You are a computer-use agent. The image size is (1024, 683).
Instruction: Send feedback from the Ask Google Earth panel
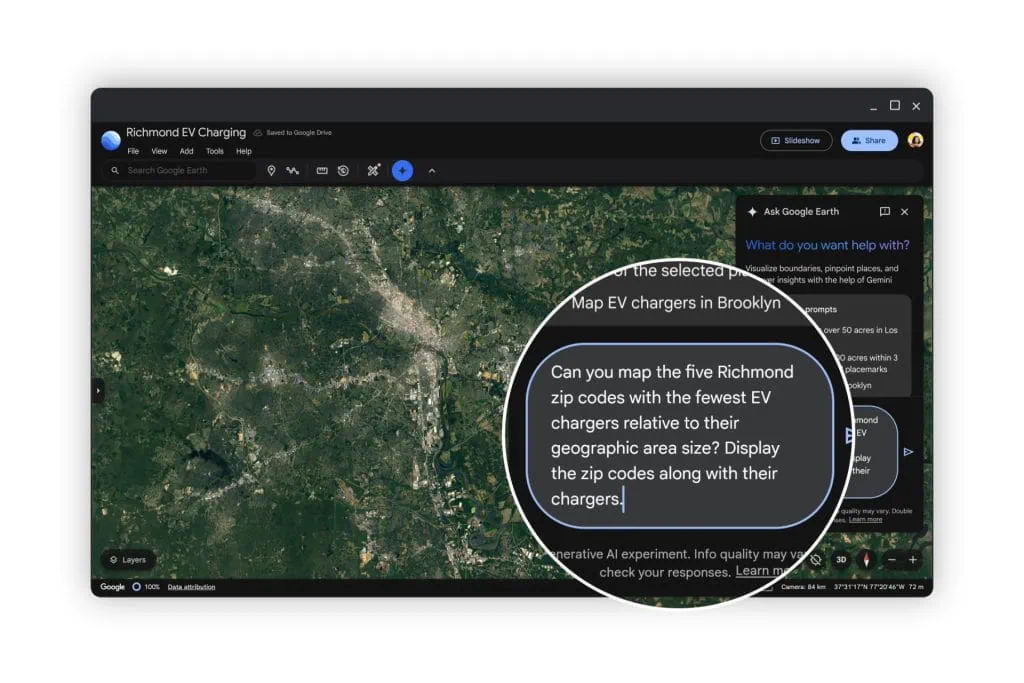tap(885, 211)
